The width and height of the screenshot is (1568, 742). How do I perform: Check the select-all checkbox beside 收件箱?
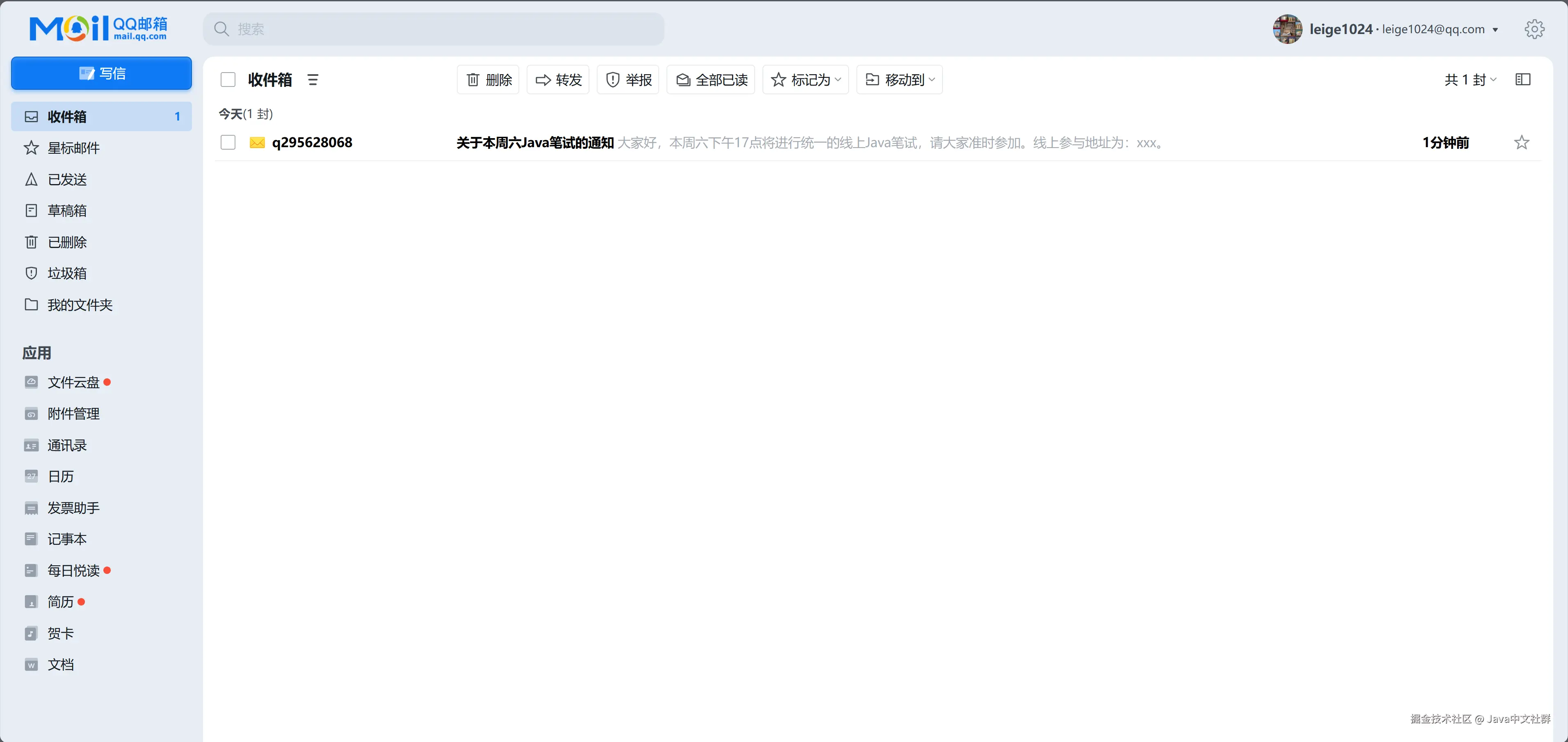(228, 80)
